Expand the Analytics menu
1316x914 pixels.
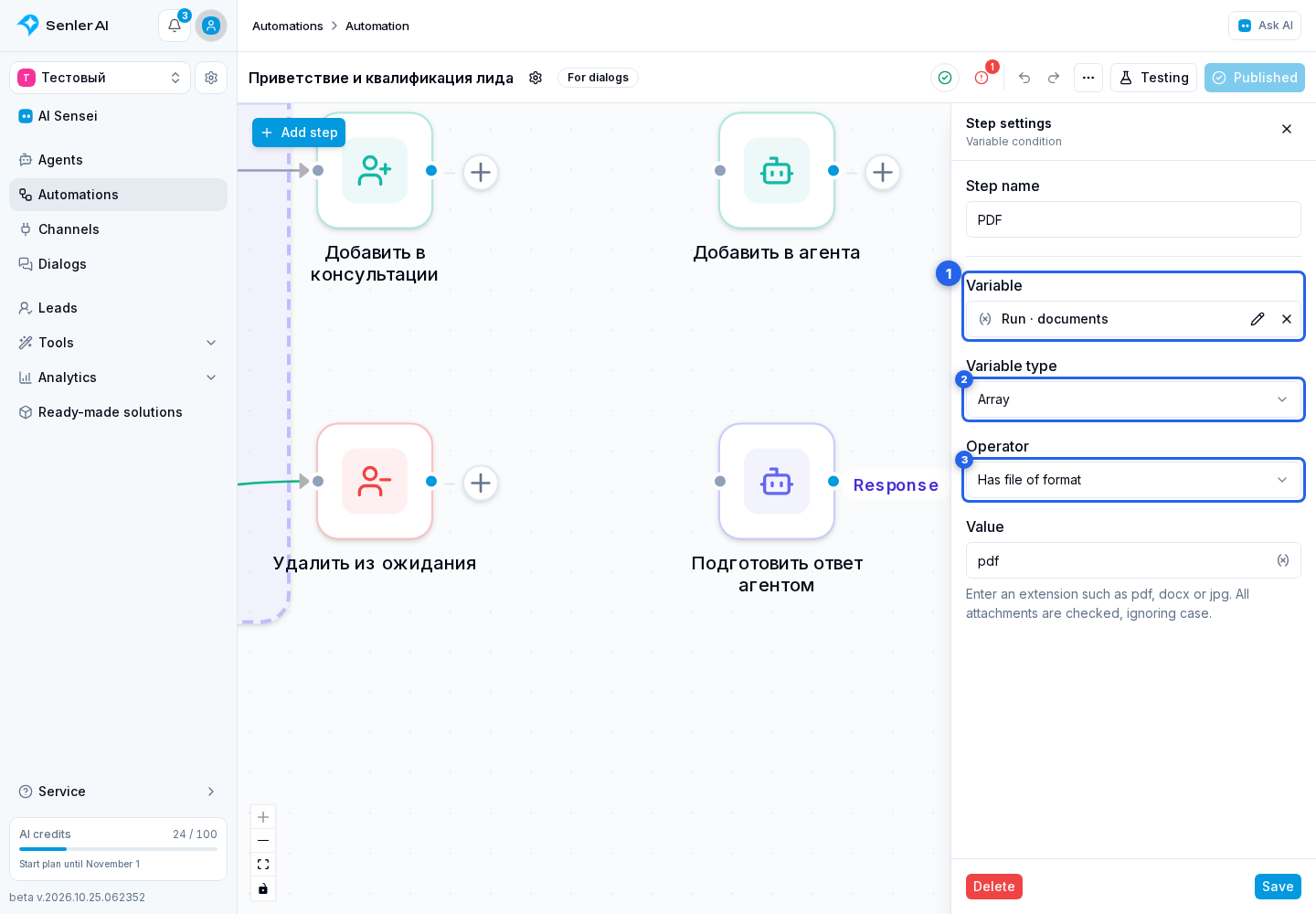point(118,377)
